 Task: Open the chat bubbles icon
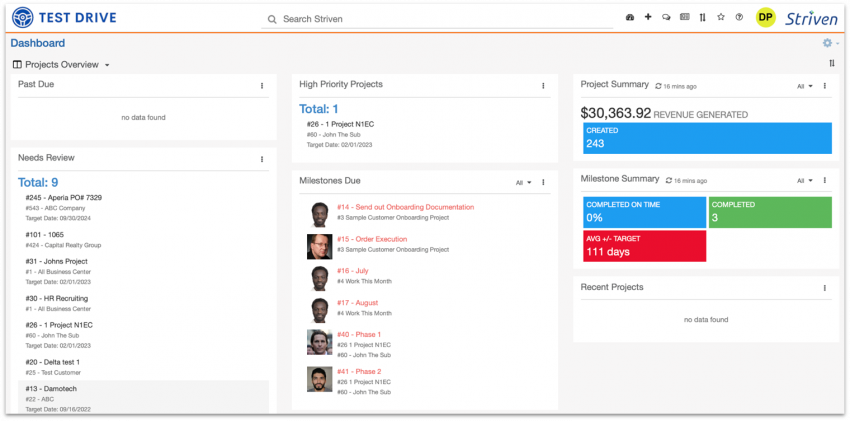(x=666, y=18)
